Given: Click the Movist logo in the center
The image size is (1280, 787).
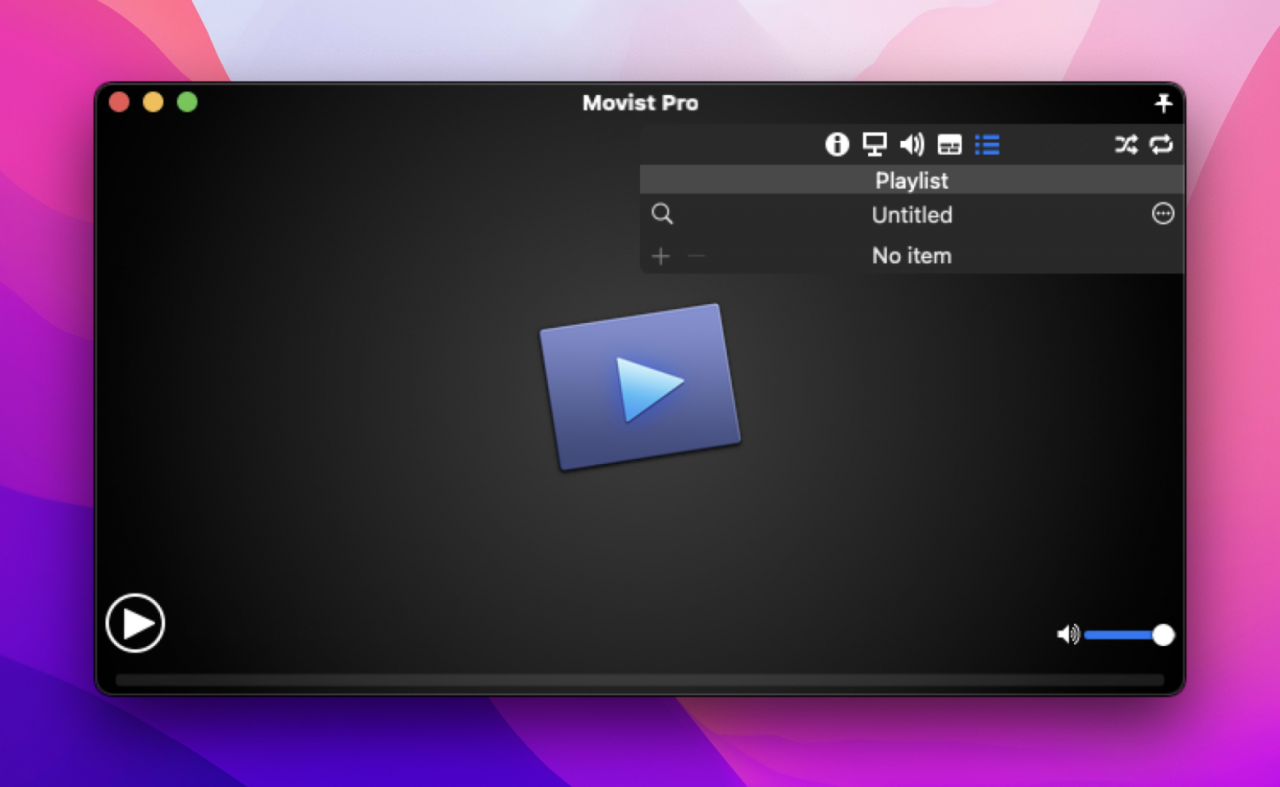Looking at the screenshot, I should pos(640,387).
